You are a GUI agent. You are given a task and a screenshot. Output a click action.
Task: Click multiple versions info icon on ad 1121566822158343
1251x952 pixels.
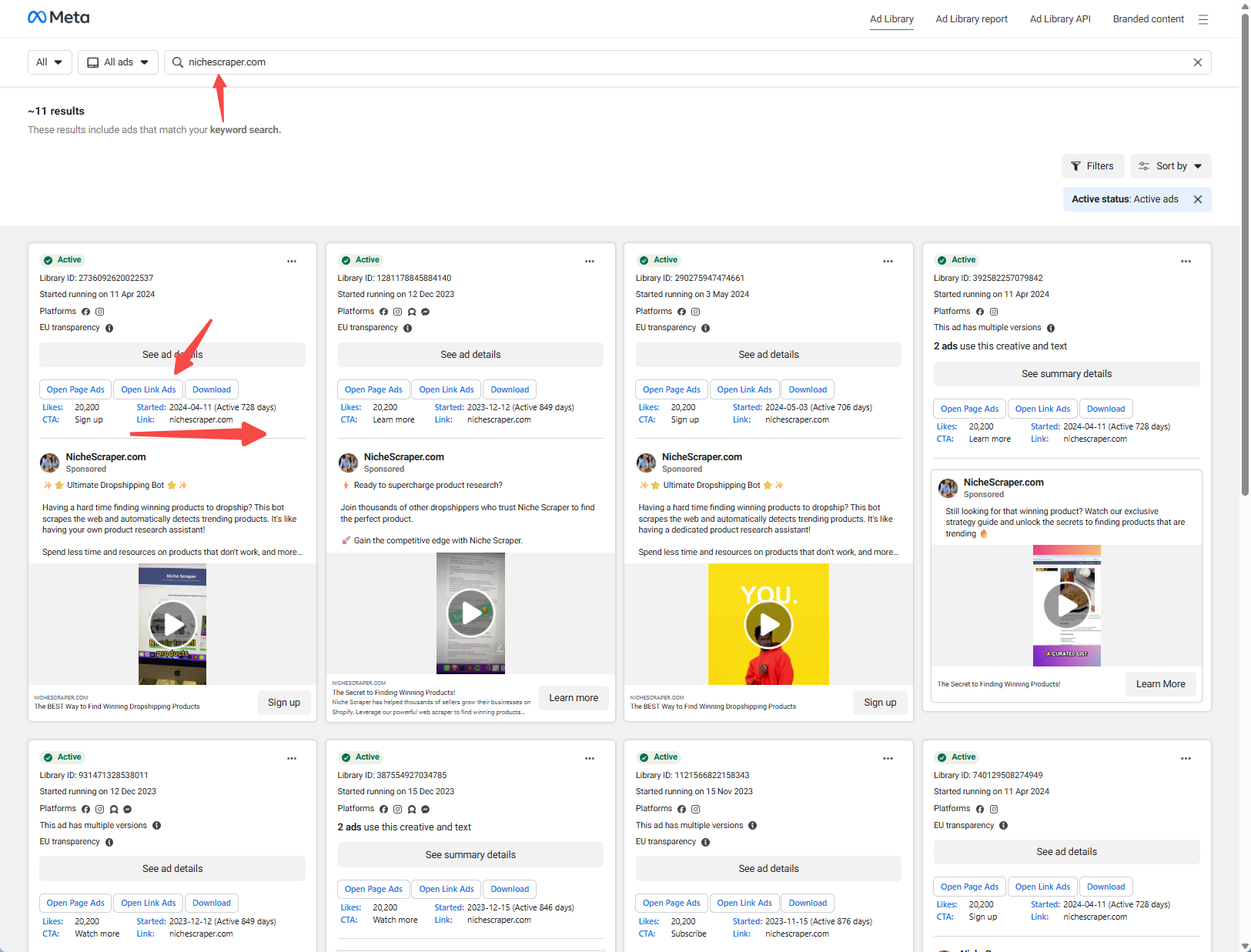pos(752,826)
